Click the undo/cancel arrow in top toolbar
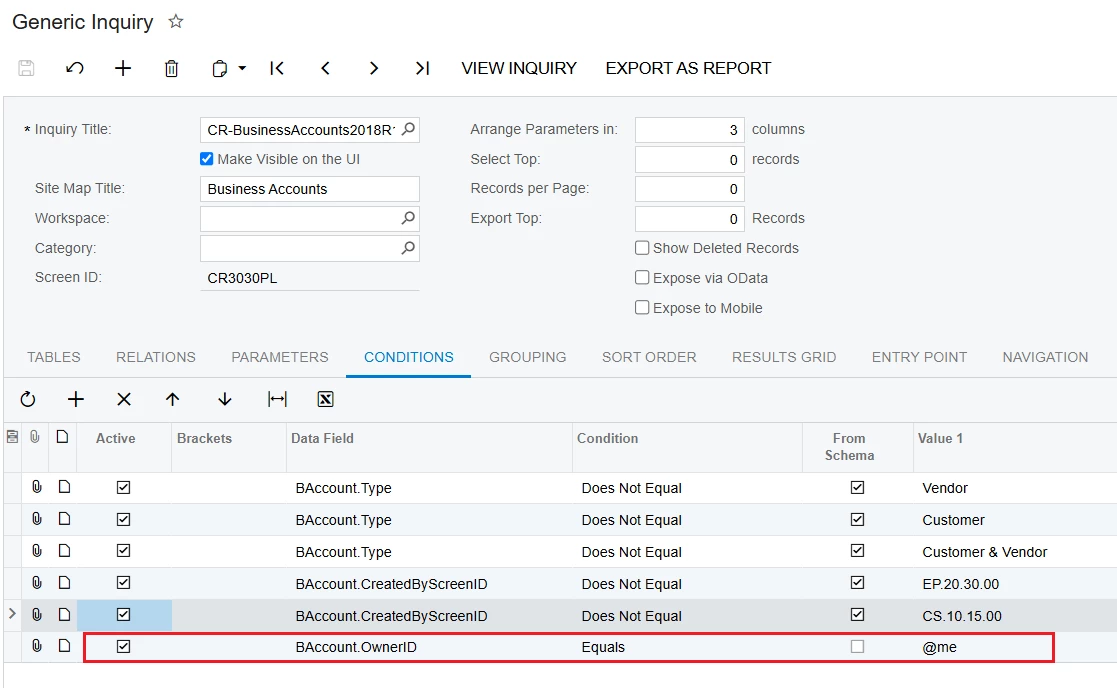The width and height of the screenshot is (1117, 688). (75, 68)
